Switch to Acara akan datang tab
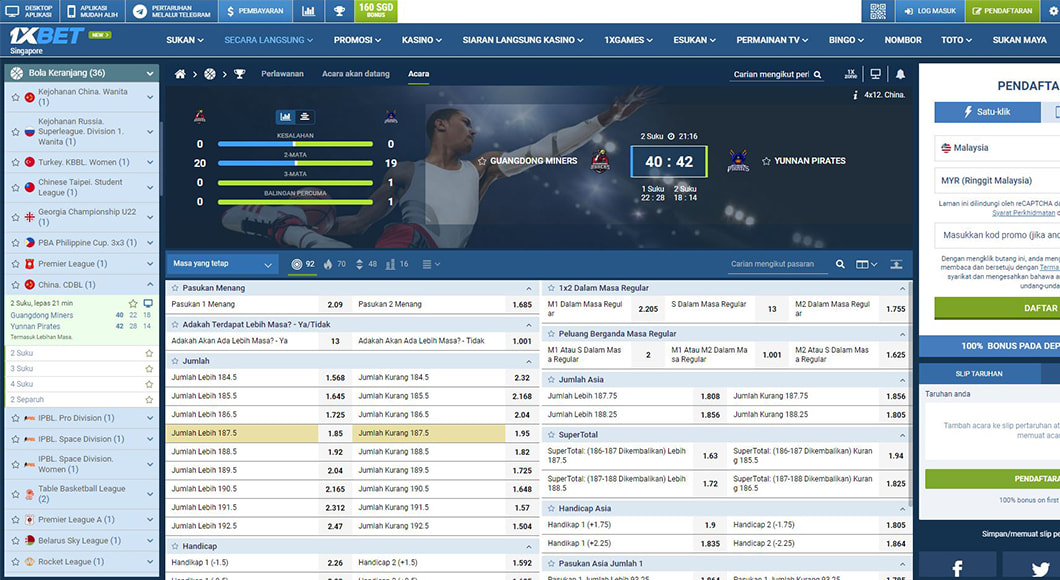The height and width of the screenshot is (580, 1060). coord(356,74)
